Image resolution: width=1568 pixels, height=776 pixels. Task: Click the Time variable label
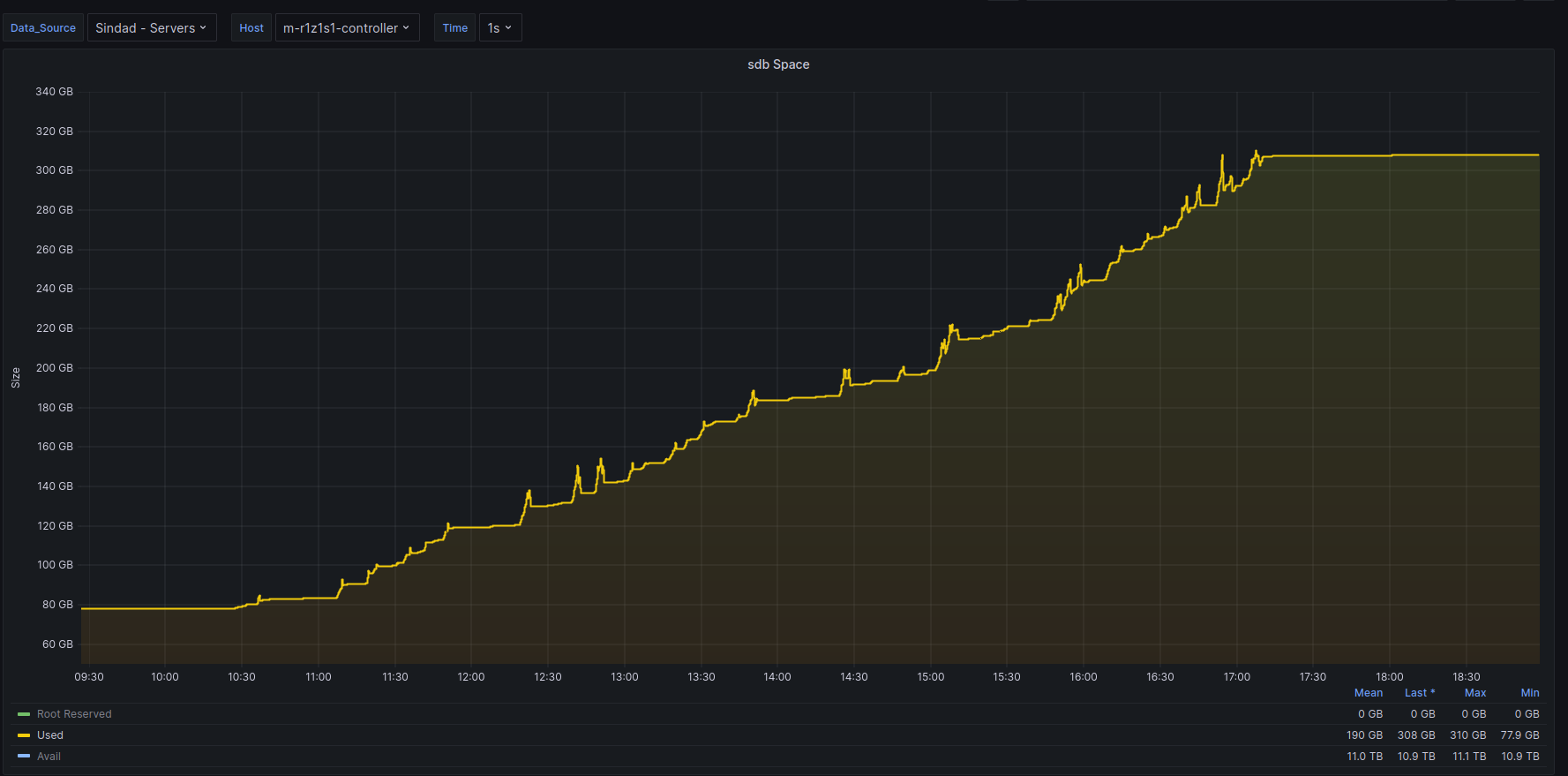pos(455,28)
